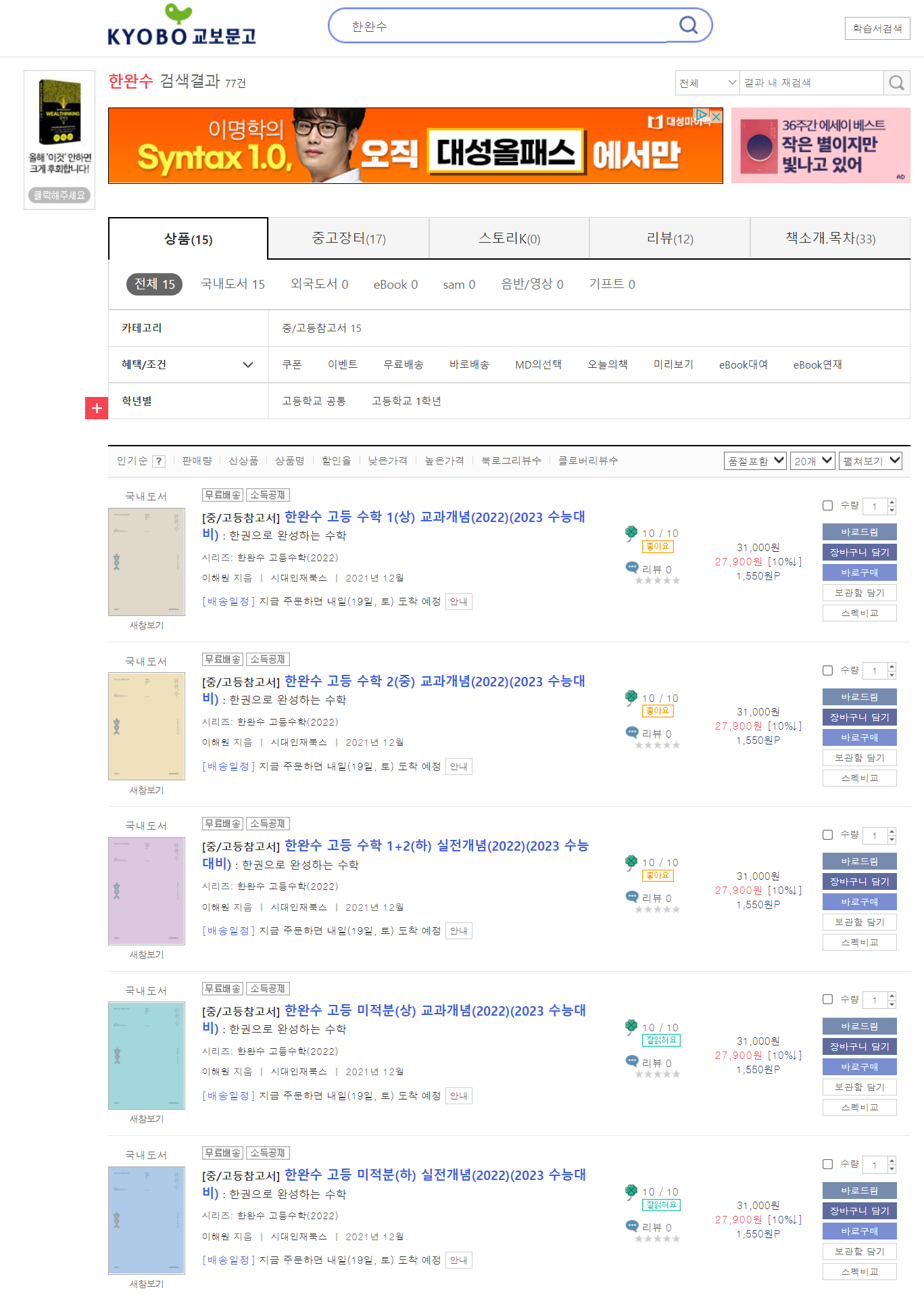Click the clover rating icon for 수학 1(상)
Screen dimensions: 924x1297
pos(631,533)
